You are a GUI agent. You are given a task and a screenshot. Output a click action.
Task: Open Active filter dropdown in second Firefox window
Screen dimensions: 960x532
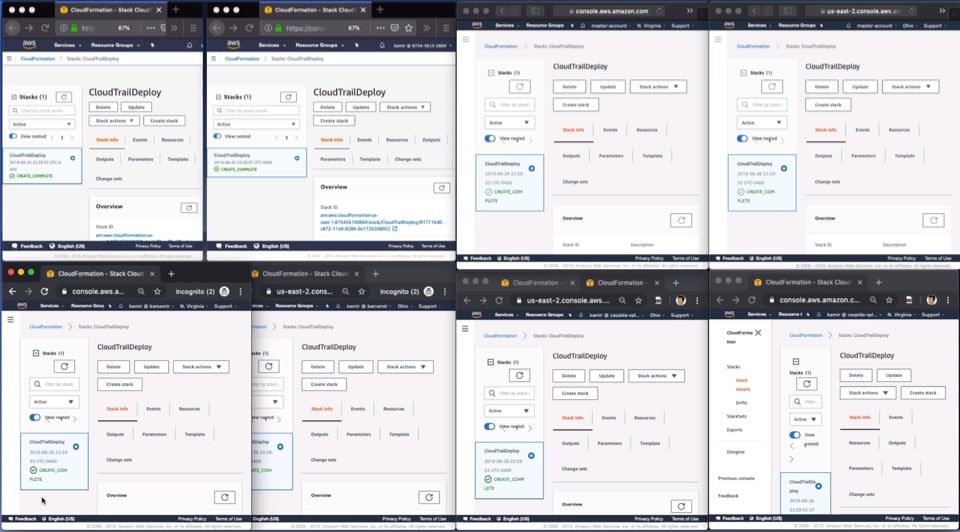tap(256, 124)
